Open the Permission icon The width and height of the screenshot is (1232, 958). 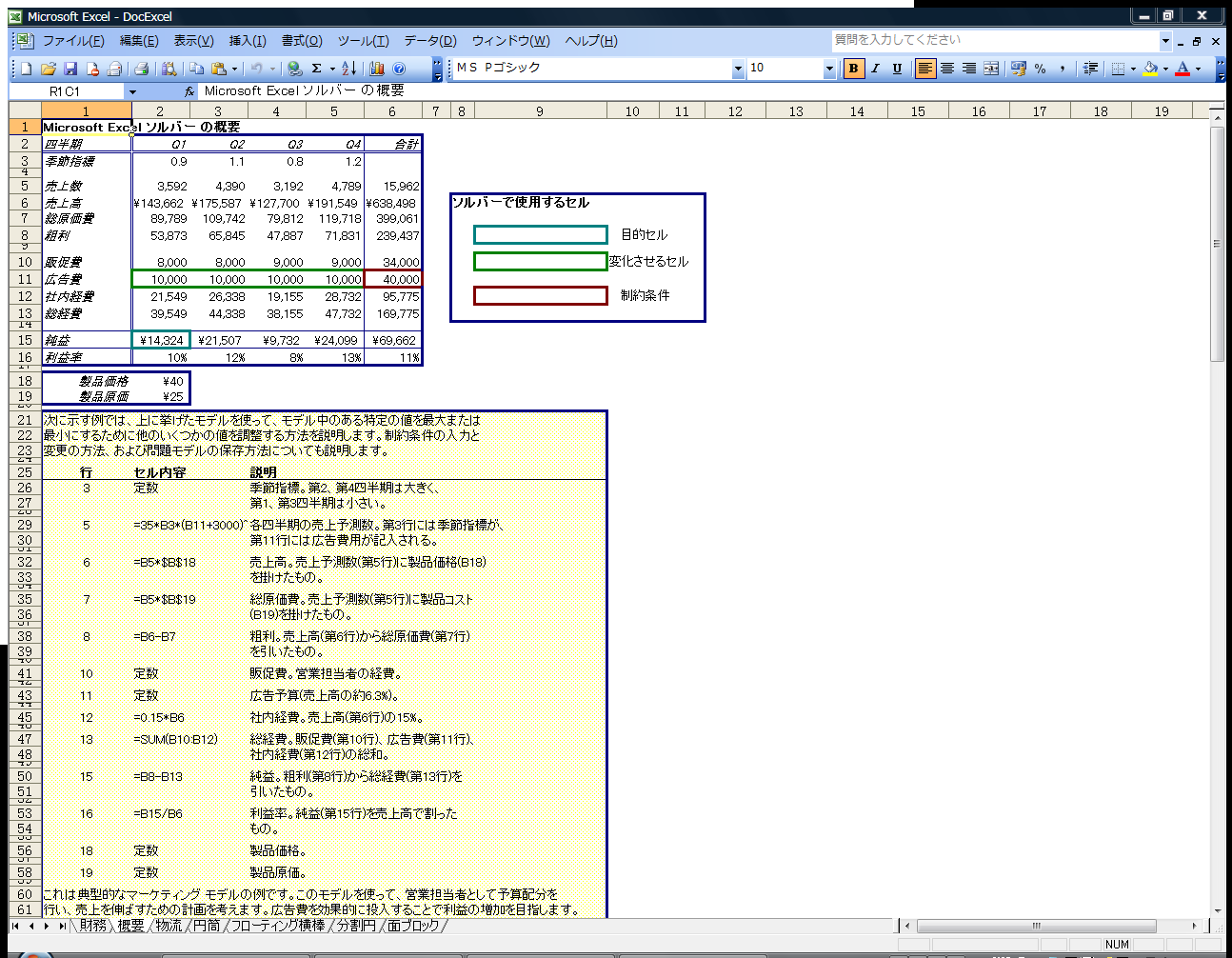[92, 69]
